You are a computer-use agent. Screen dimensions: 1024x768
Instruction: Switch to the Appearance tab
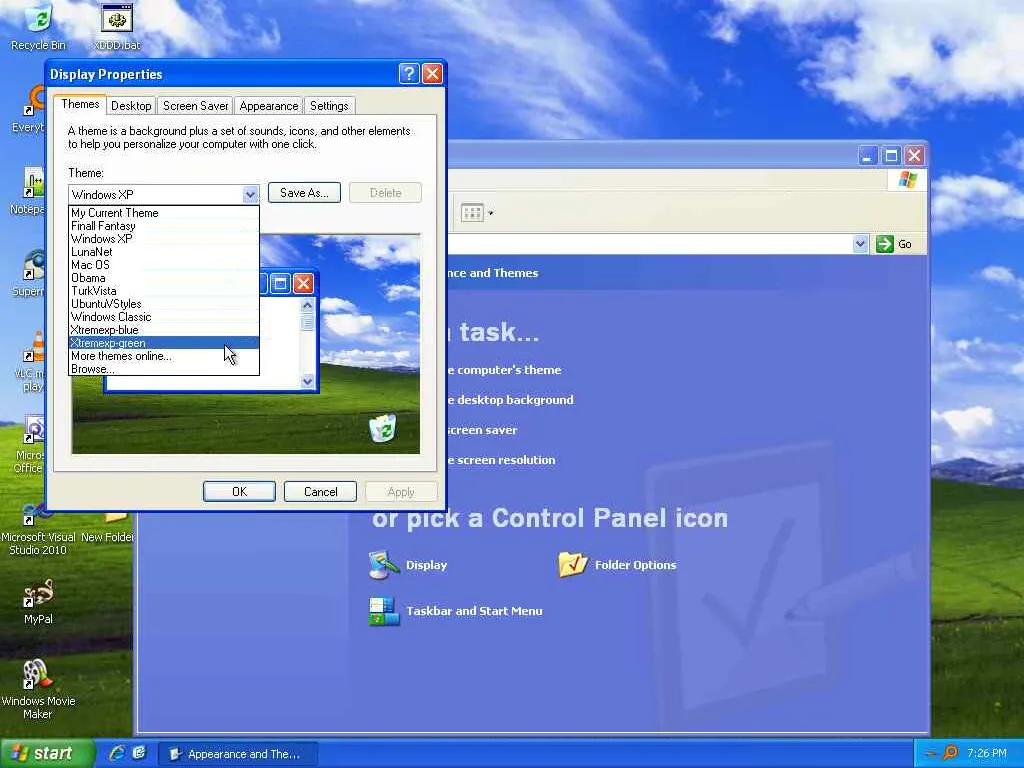tap(268, 106)
